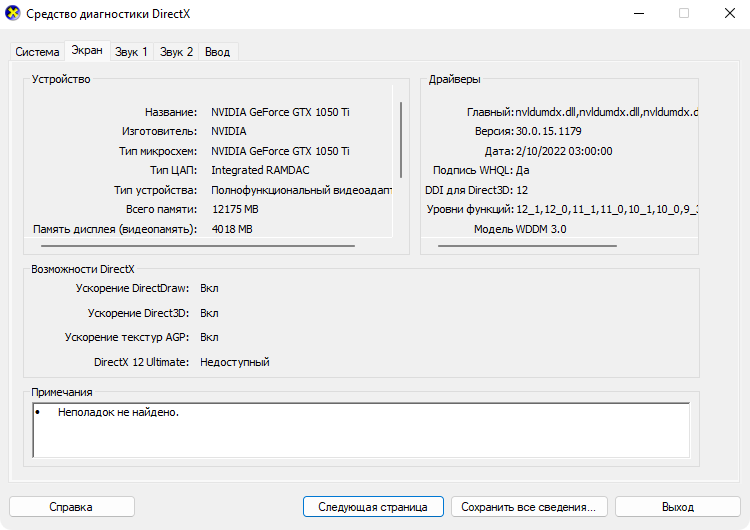Minimize the DirectX diagnostic window

639,13
